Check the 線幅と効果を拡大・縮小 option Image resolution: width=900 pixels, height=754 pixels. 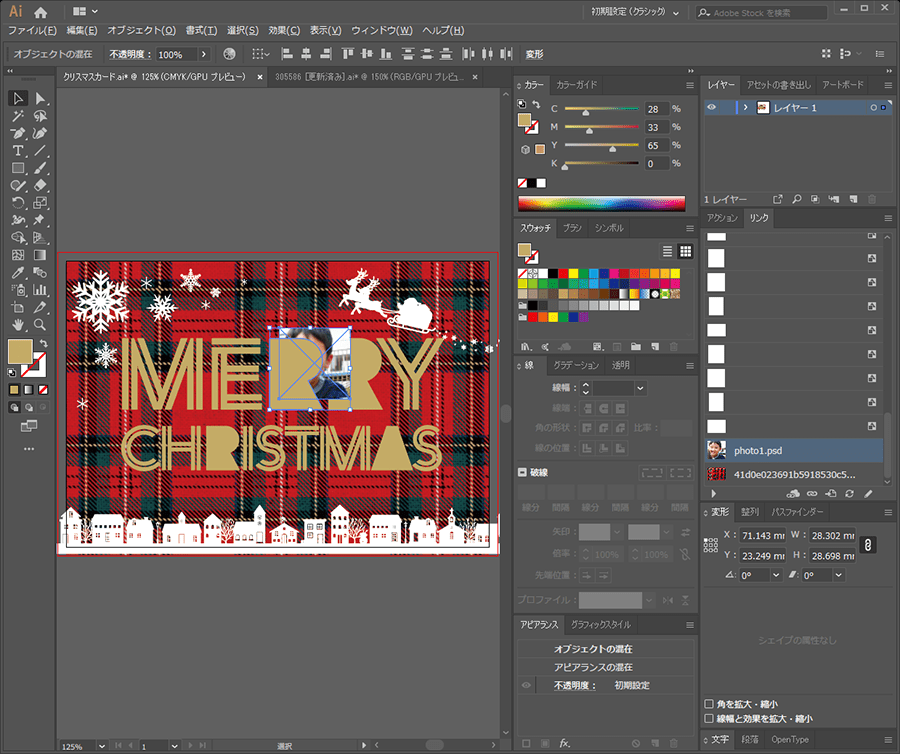710,718
